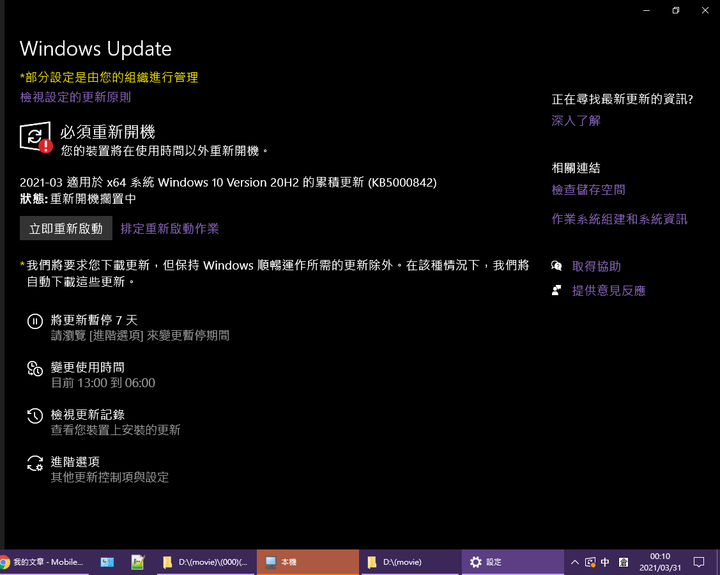This screenshot has width=720, height=575.
Task: Open 檢視更新記錄 update history text
Action: click(87, 415)
